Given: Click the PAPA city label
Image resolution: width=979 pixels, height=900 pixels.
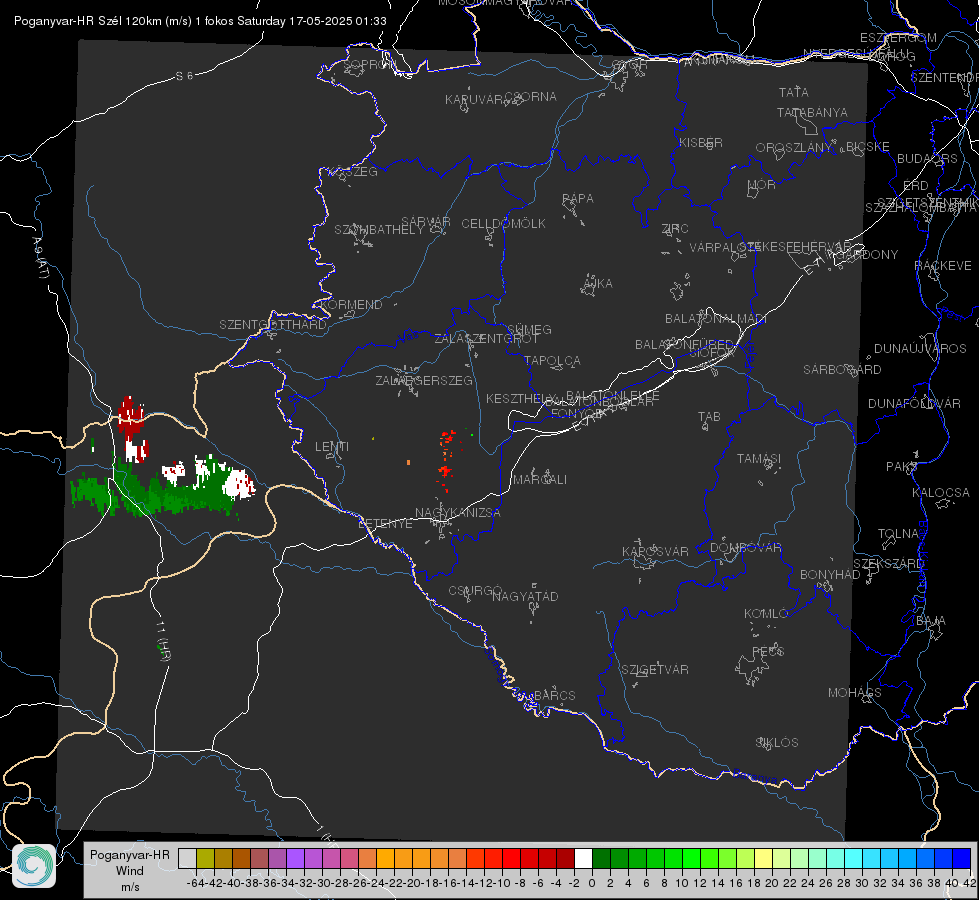Looking at the screenshot, I should [578, 199].
